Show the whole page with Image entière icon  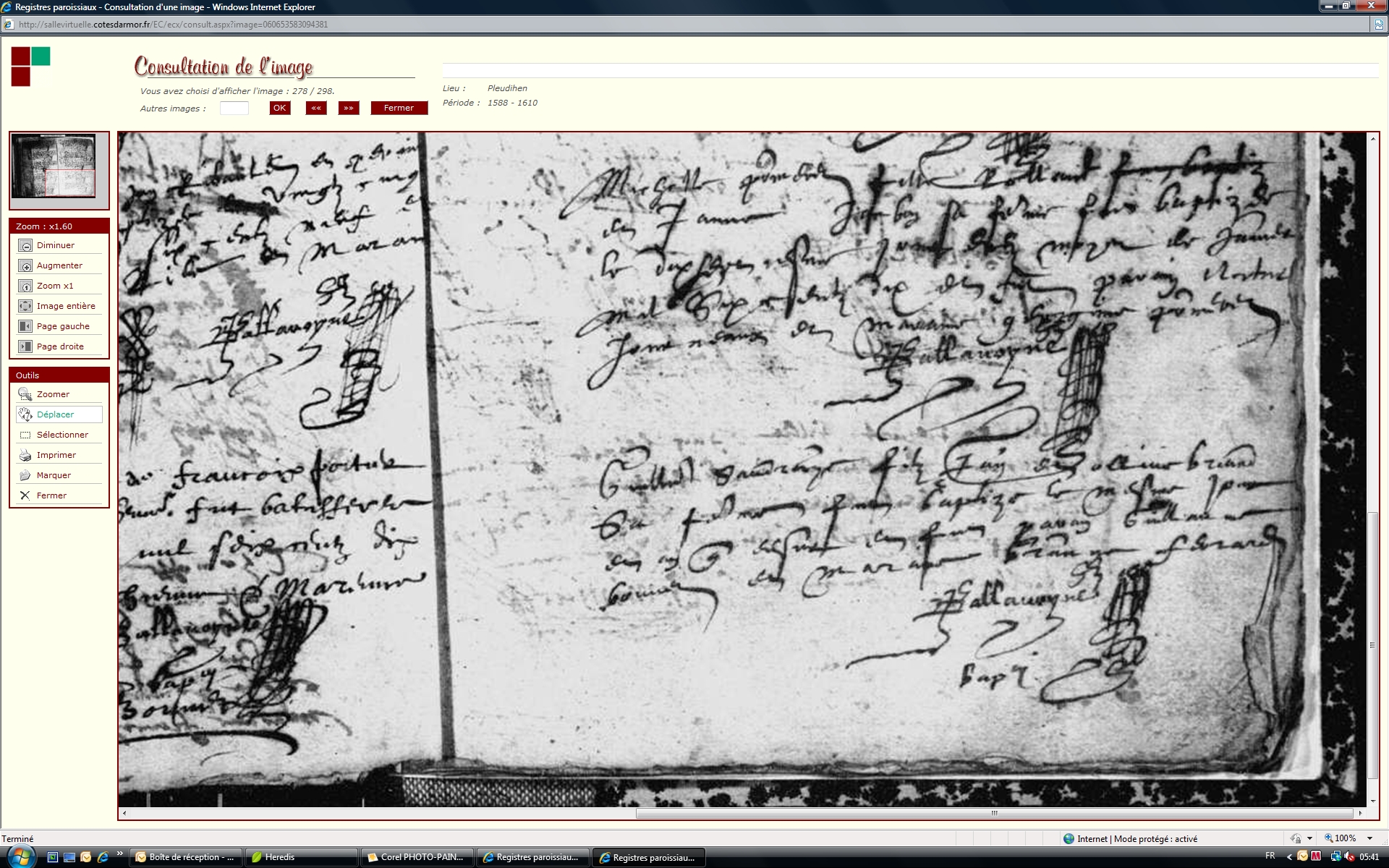tap(25, 307)
